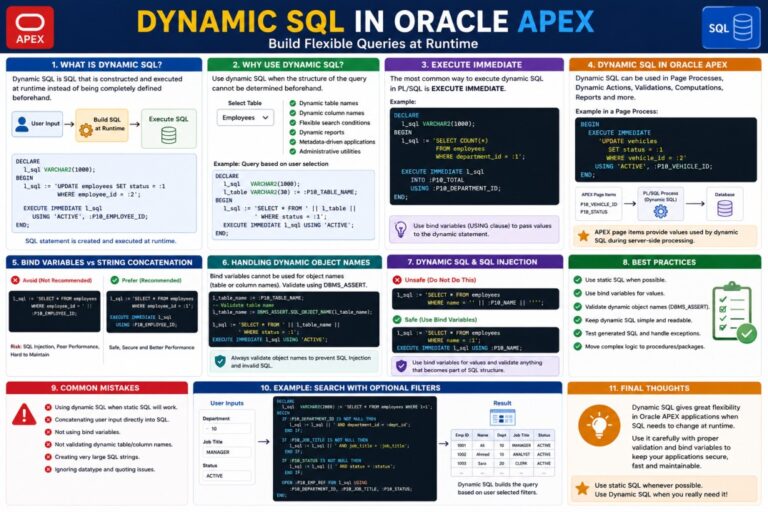Click check mark next to Dynamic table names
The image size is (768, 512).
click(x=292, y=103)
